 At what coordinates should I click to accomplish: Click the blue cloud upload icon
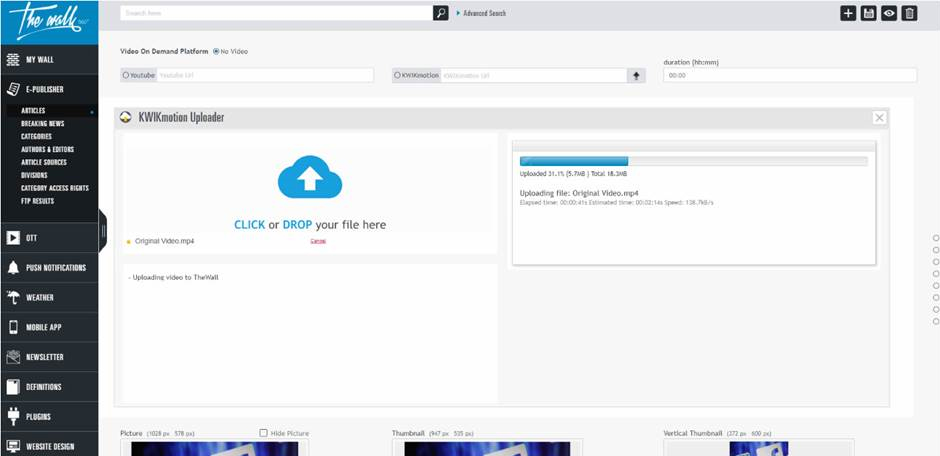click(x=310, y=177)
